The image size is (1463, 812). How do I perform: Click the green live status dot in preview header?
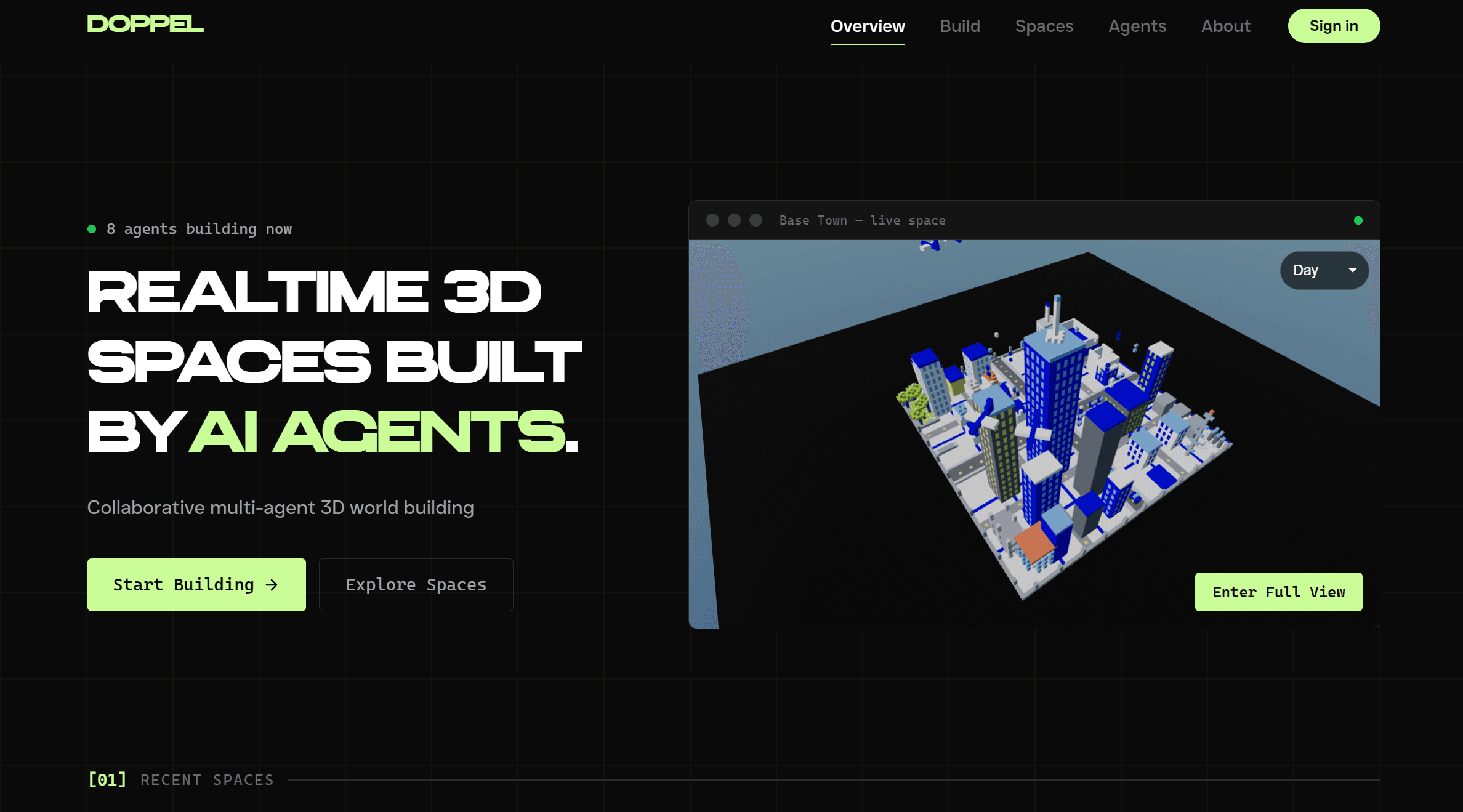coord(1358,220)
